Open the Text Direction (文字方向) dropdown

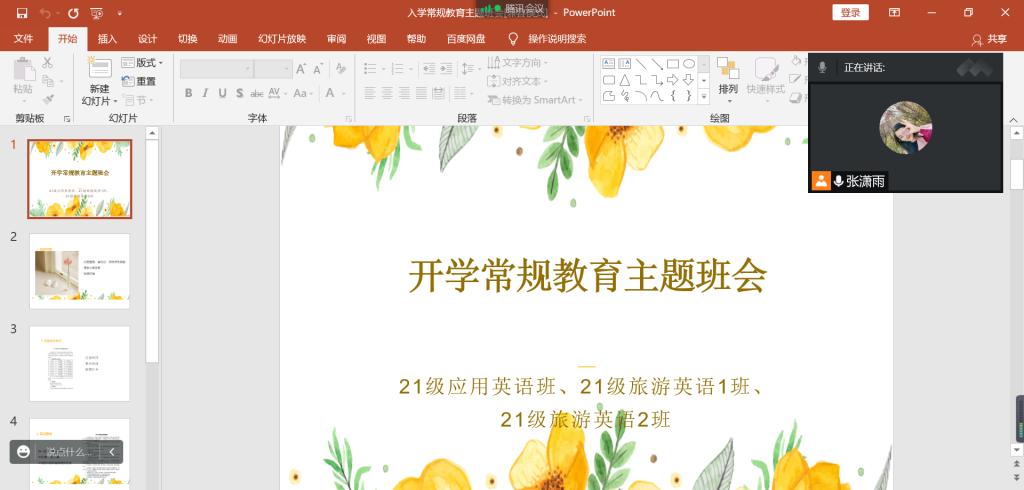click(x=517, y=63)
